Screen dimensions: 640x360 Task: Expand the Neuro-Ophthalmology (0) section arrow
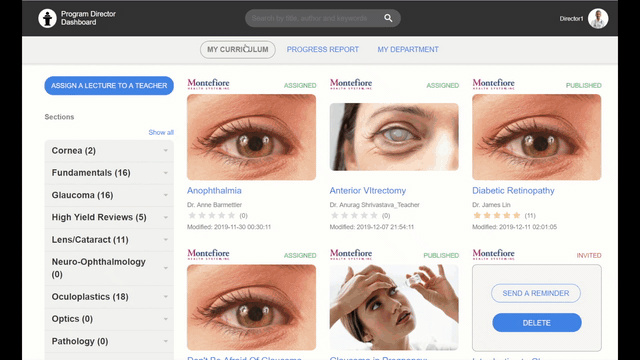click(166, 268)
